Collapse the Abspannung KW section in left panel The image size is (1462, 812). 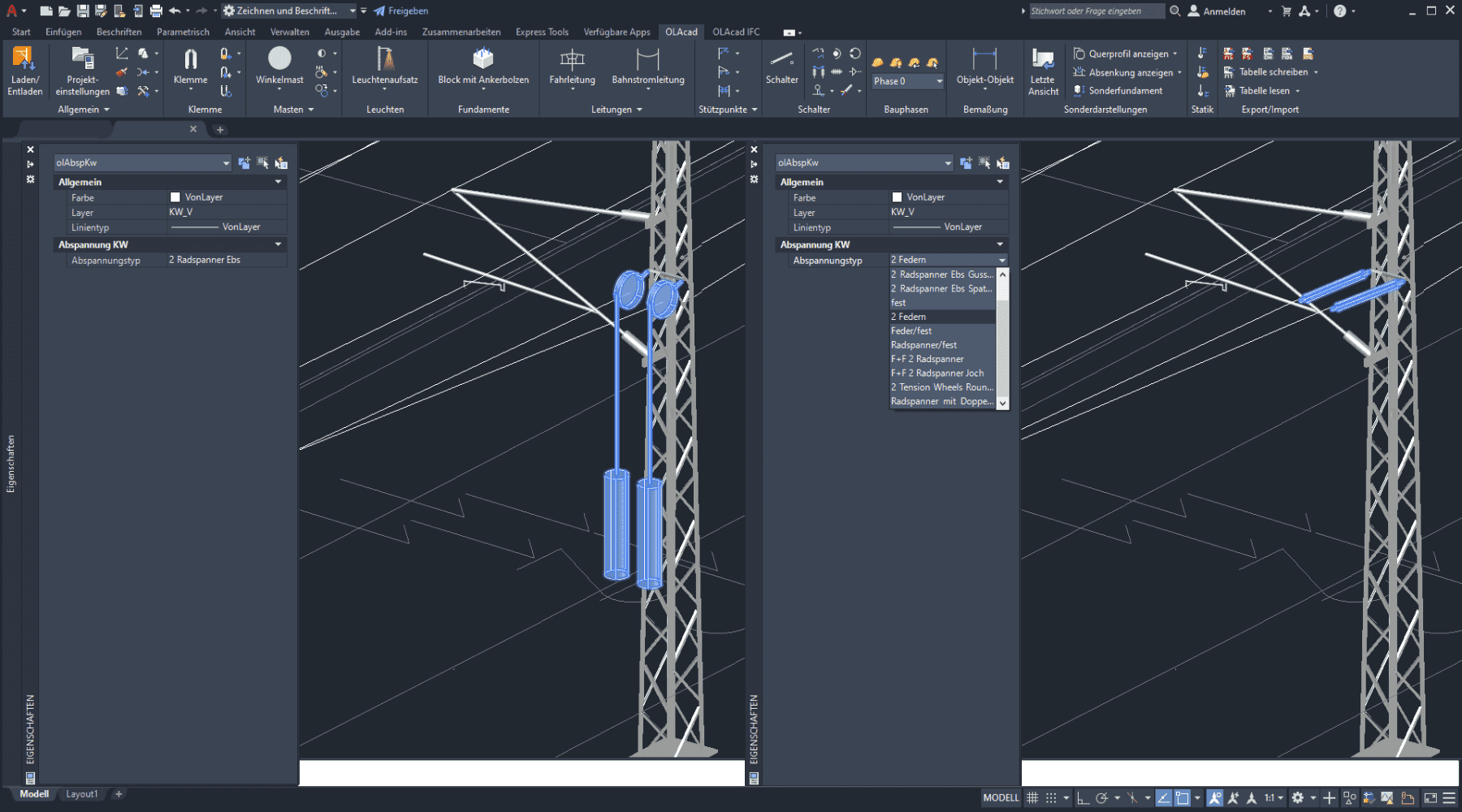tap(278, 244)
